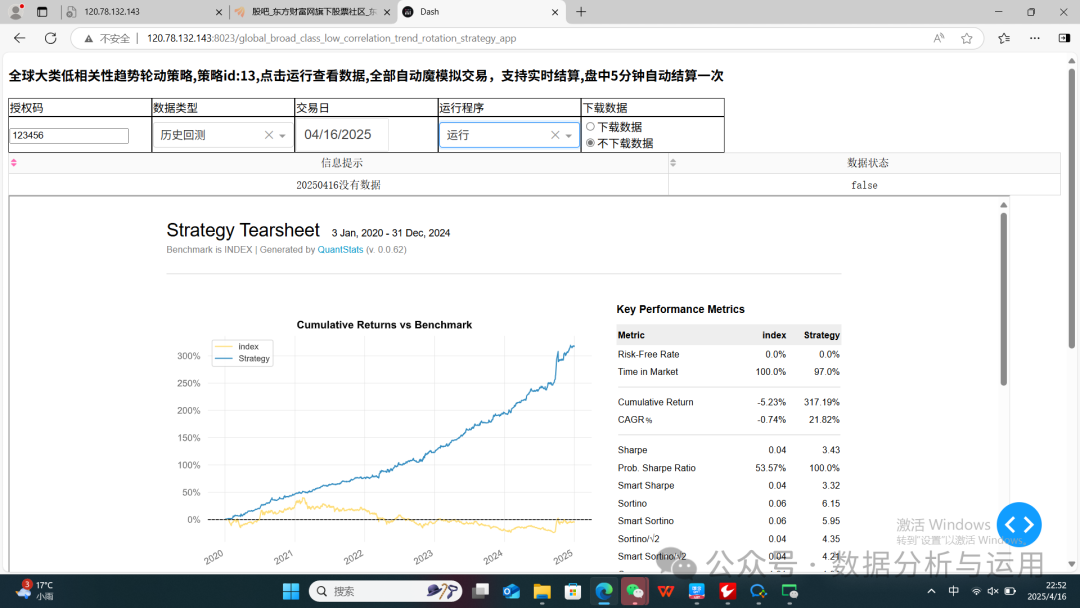Open WPS Office from taskbar
The height and width of the screenshot is (608, 1080).
click(665, 591)
